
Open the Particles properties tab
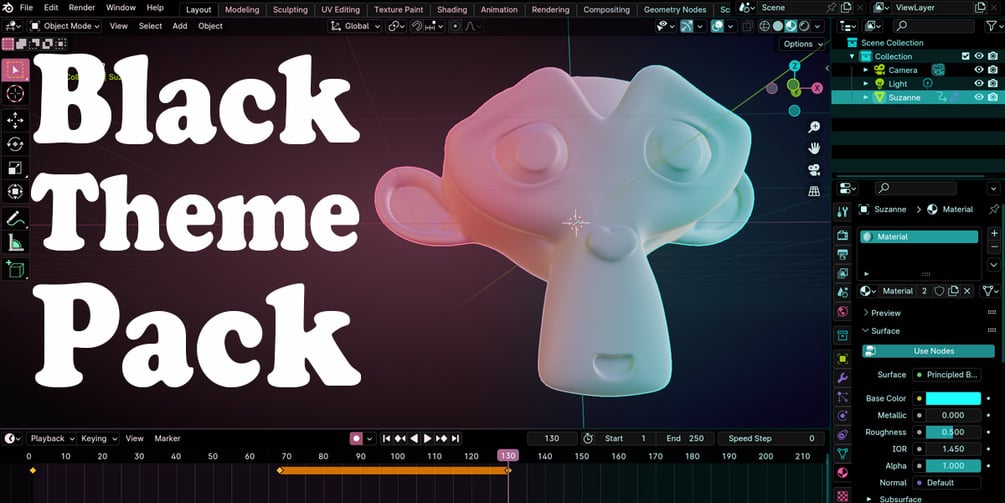coord(843,397)
